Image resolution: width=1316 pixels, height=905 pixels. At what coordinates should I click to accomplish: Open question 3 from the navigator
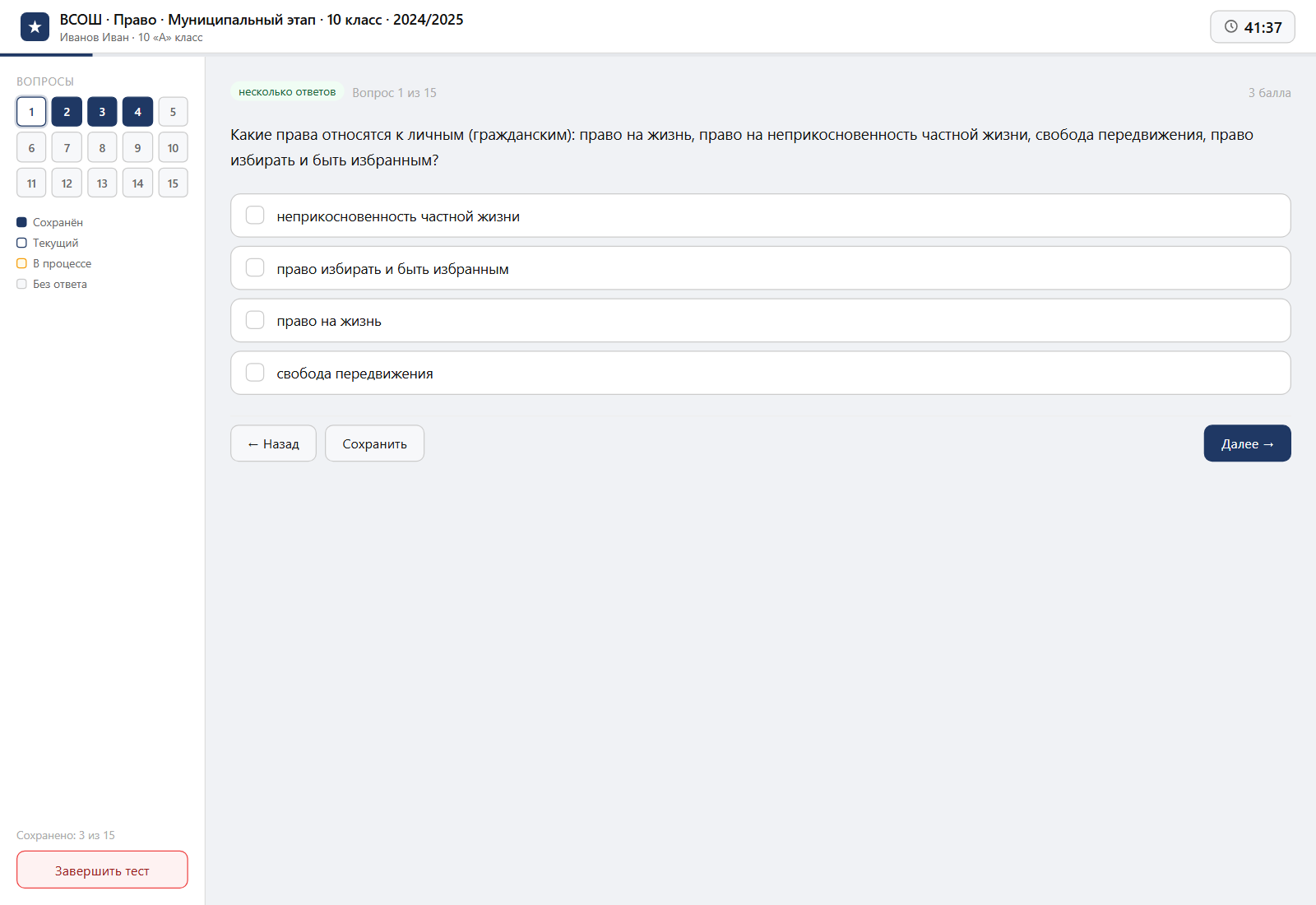tap(102, 112)
